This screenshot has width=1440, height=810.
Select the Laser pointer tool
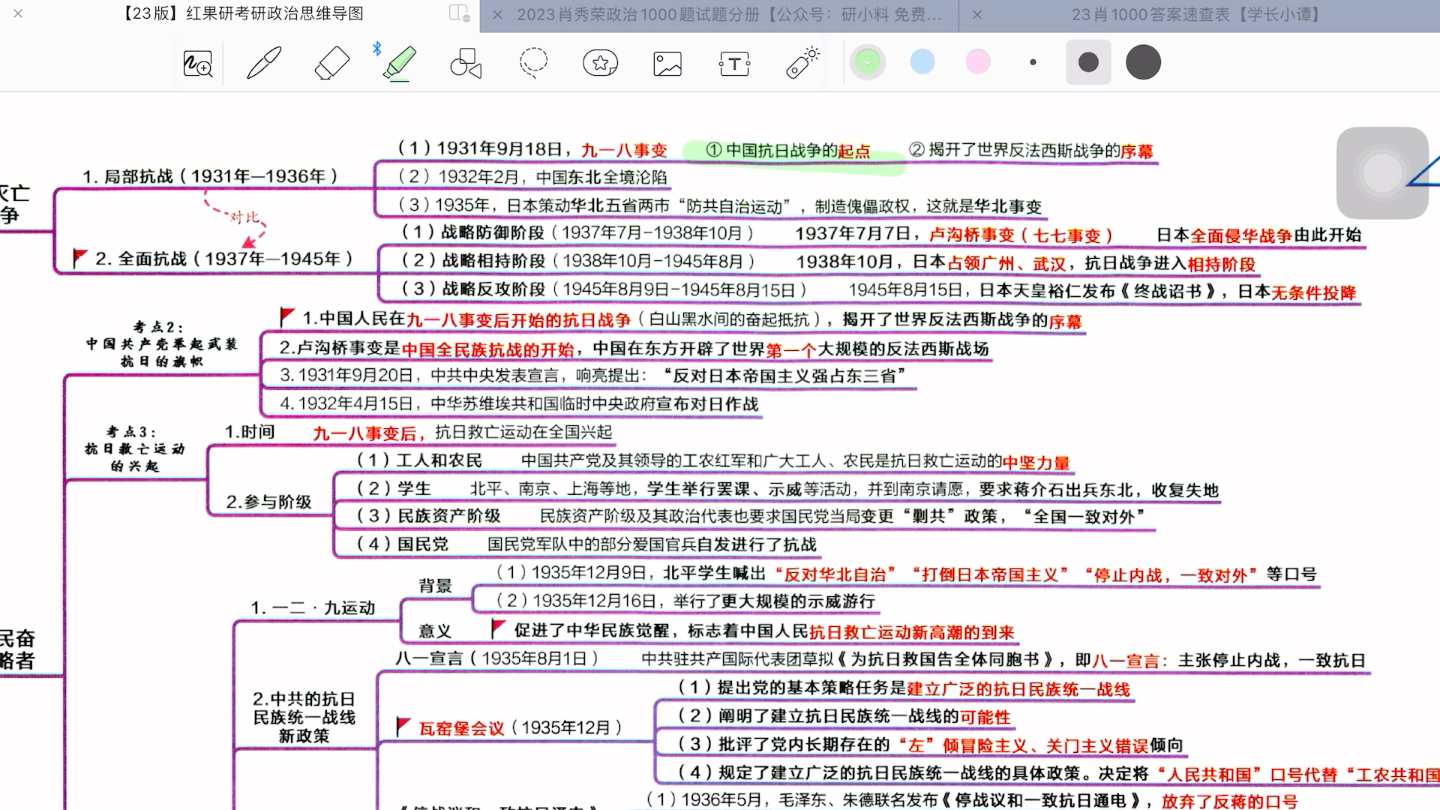(803, 62)
